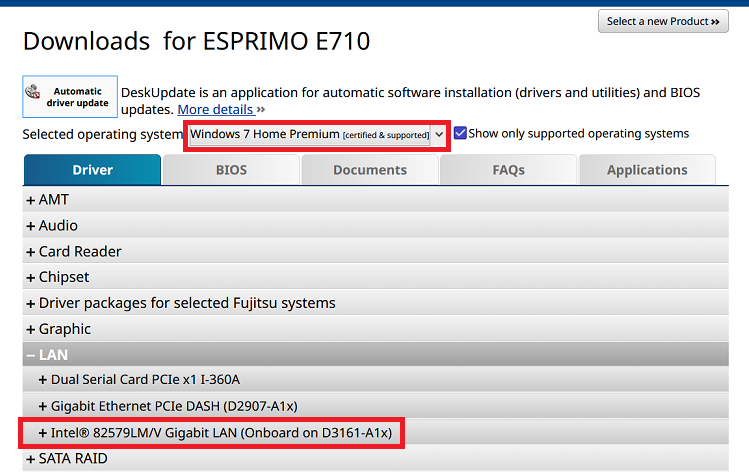The image size is (749, 472).
Task: Expand Dual Serial Card PCIe x1 I-360A
Action: click(x=375, y=380)
